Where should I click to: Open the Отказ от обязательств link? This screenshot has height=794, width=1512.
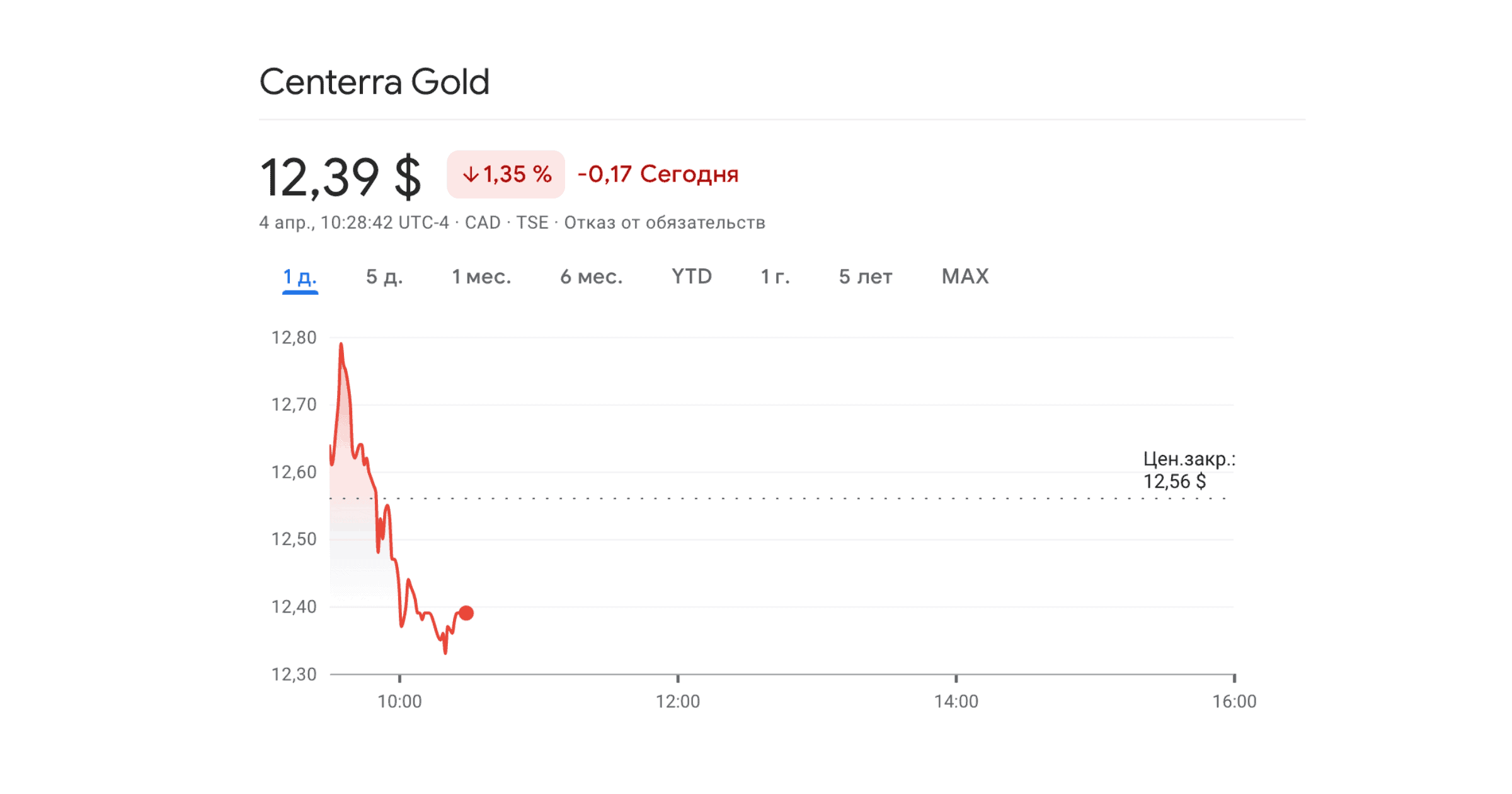pyautogui.click(x=664, y=223)
